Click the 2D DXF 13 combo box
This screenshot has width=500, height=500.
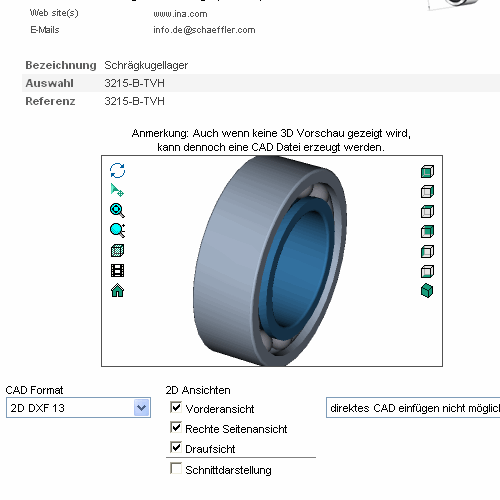tap(78, 407)
